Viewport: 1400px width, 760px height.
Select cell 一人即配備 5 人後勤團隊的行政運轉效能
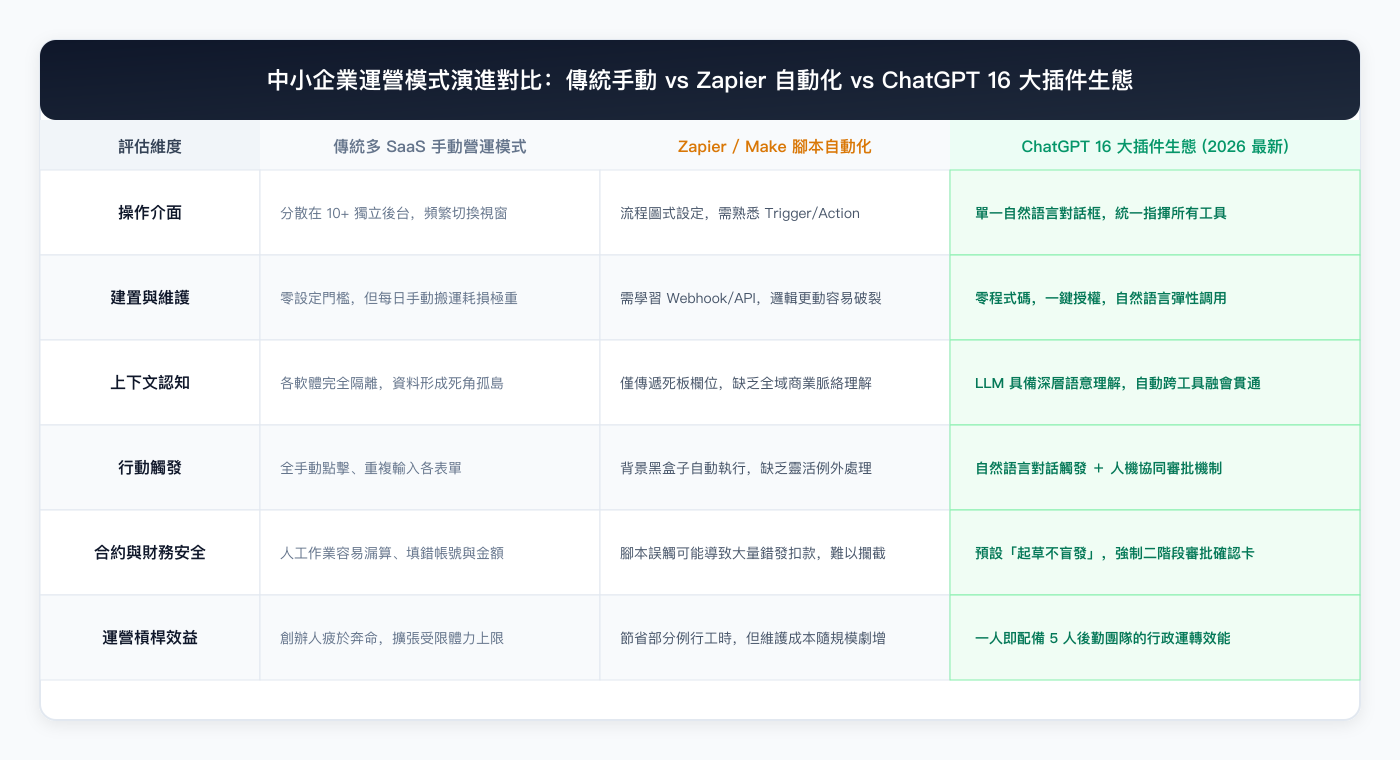(1155, 638)
